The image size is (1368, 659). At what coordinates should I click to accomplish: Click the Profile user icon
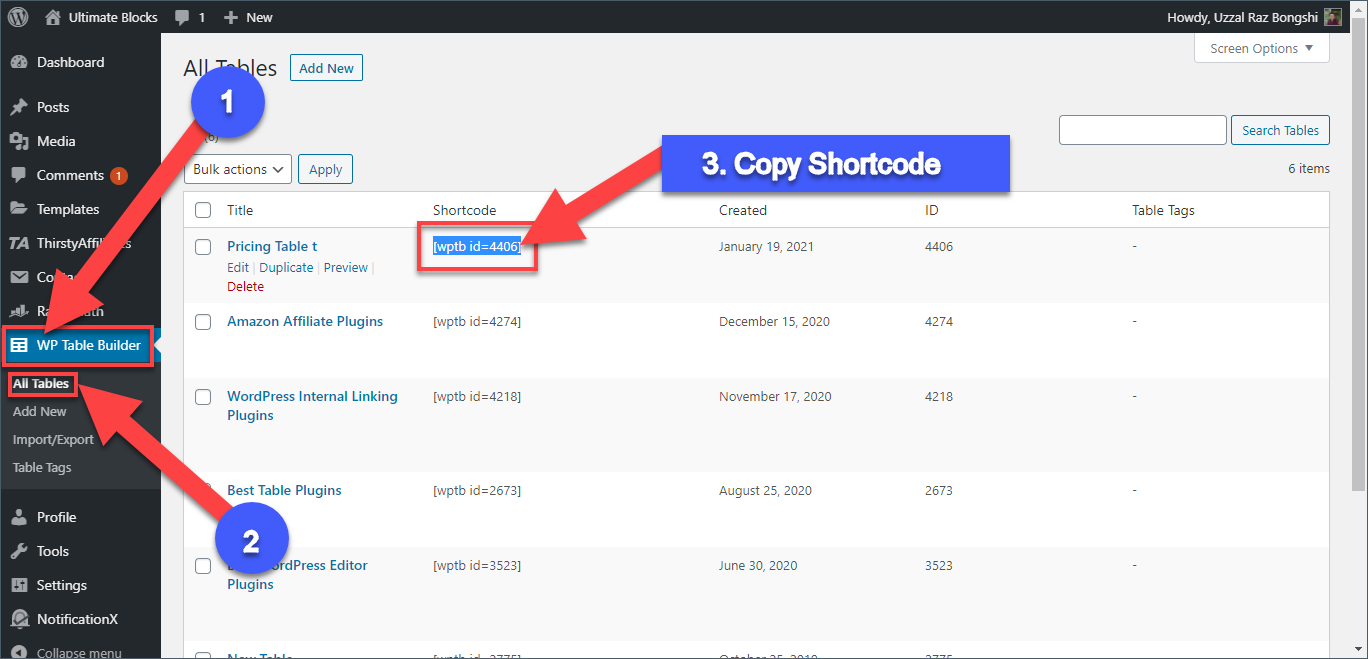(x=19, y=517)
